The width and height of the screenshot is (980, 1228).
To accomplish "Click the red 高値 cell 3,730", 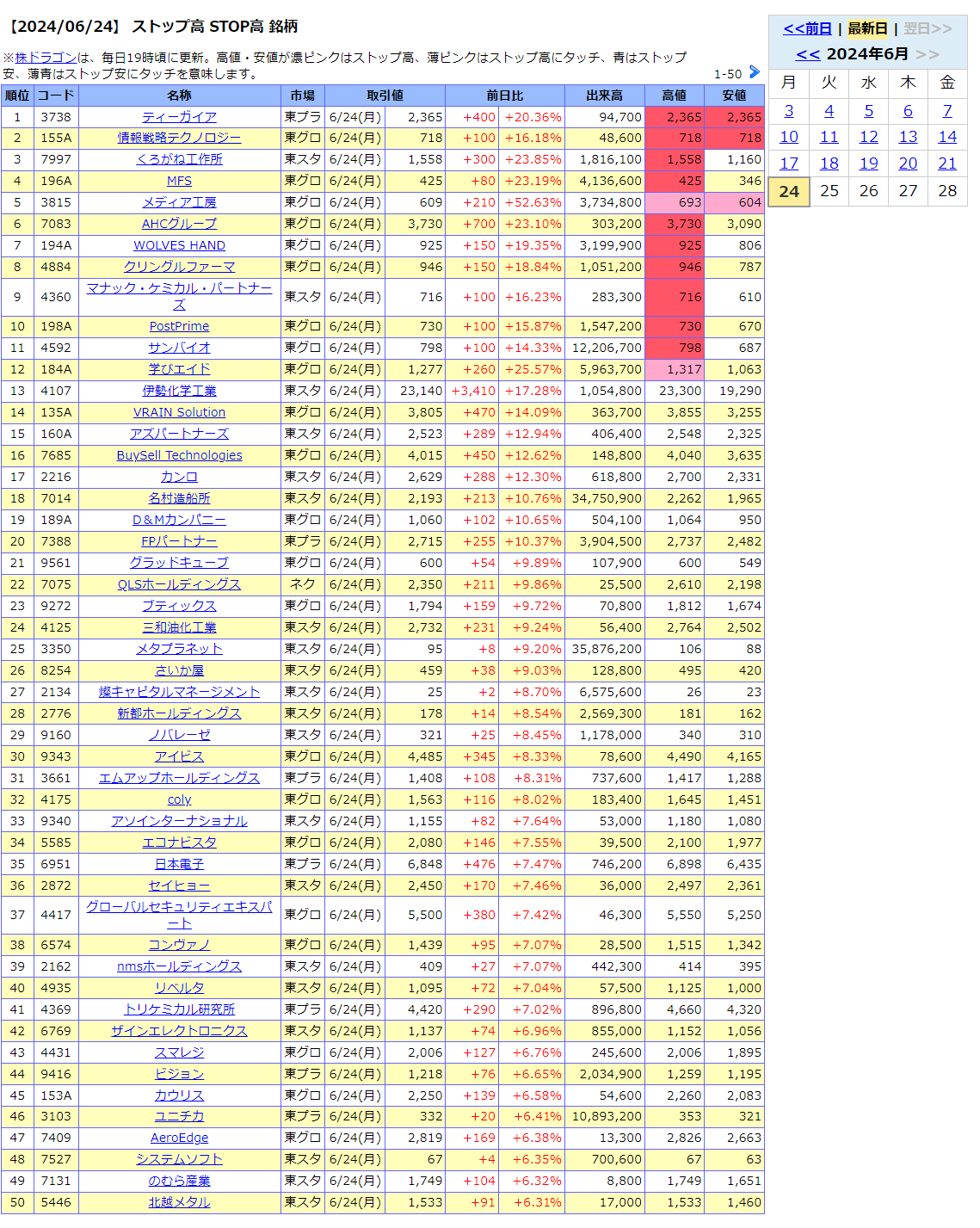I will click(x=675, y=224).
